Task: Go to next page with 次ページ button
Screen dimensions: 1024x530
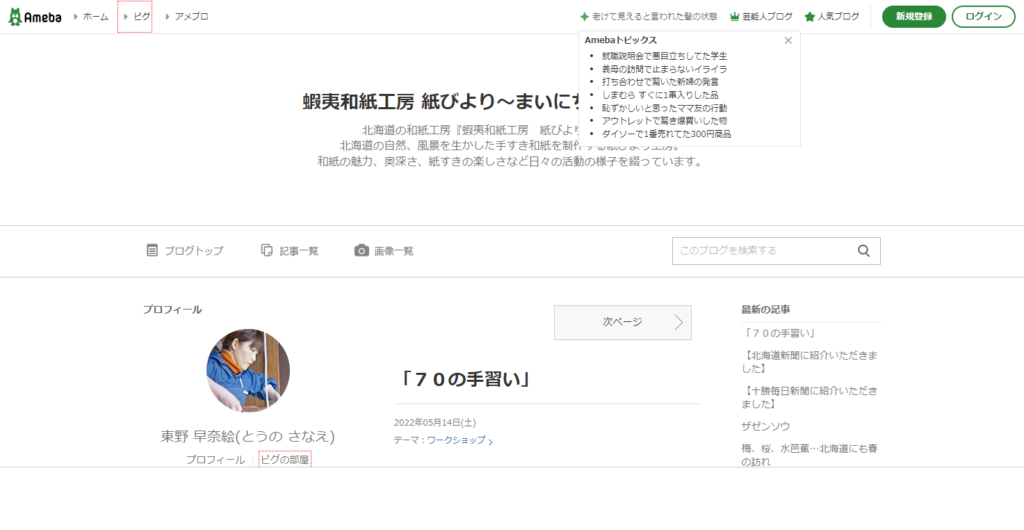Action: point(622,322)
